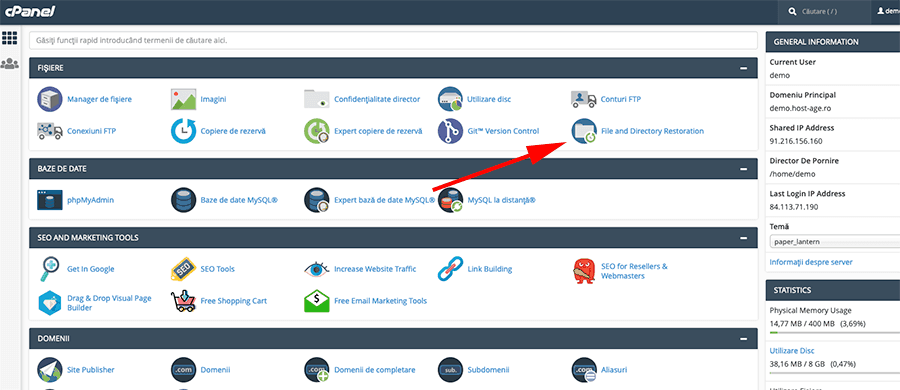This screenshot has width=900, height=390.
Task: Click Utilizare Disc progress bar
Action: coord(835,373)
